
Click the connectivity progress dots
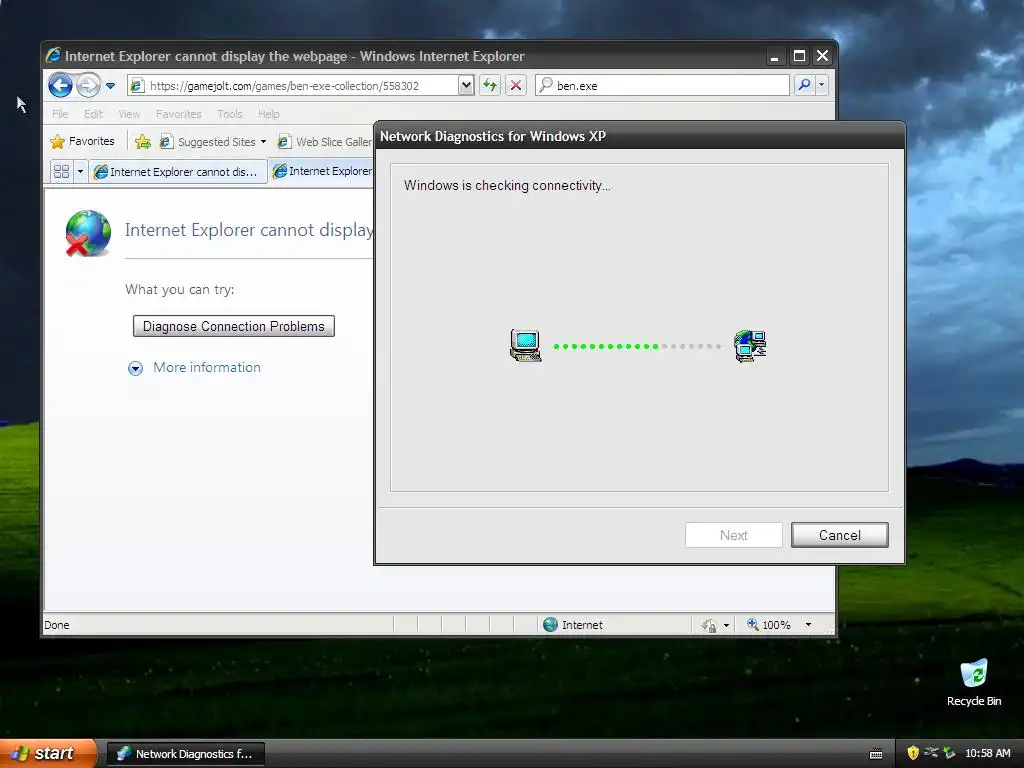click(637, 346)
